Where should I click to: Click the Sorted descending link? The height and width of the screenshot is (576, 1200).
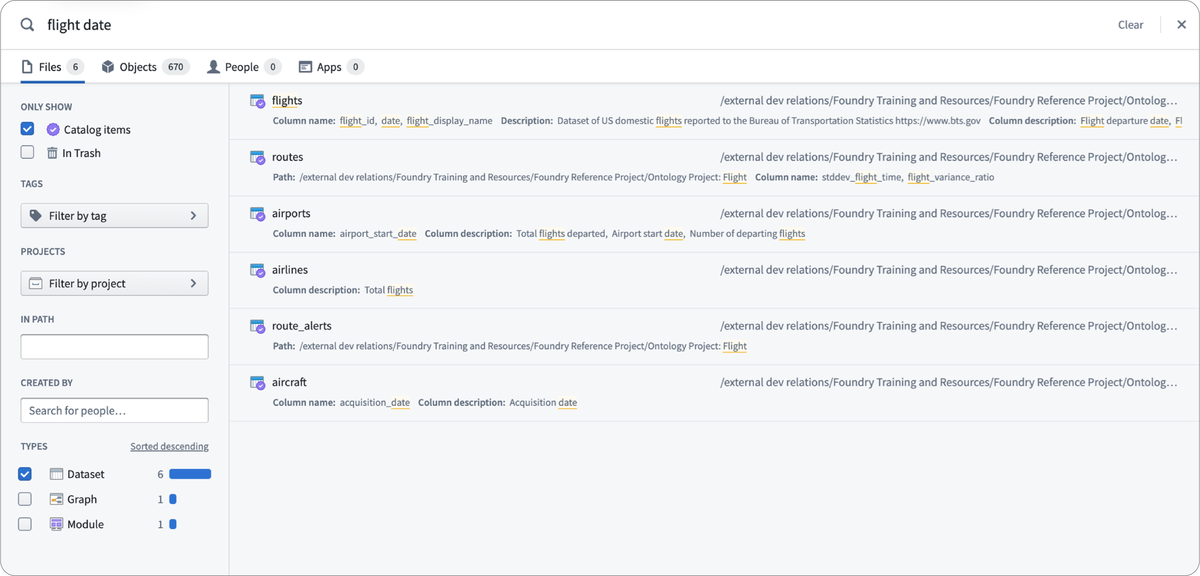pyautogui.click(x=169, y=446)
